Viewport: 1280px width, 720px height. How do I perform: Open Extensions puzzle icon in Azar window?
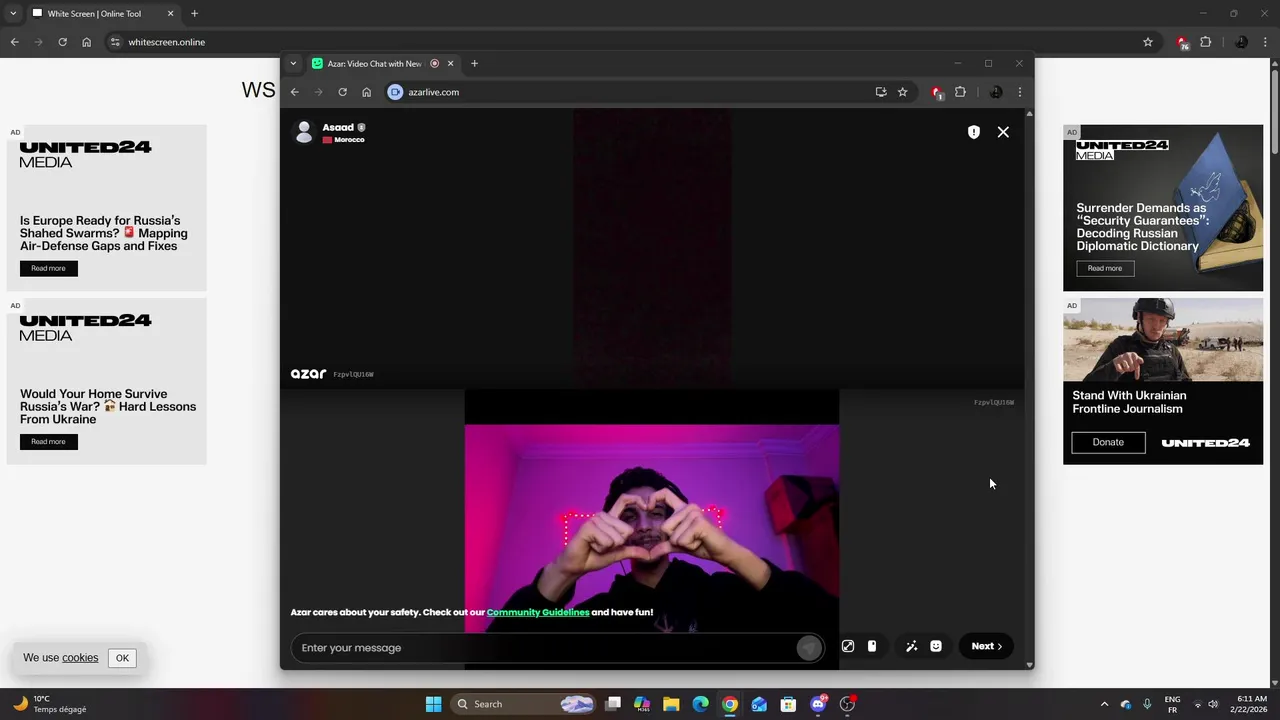coord(960,92)
